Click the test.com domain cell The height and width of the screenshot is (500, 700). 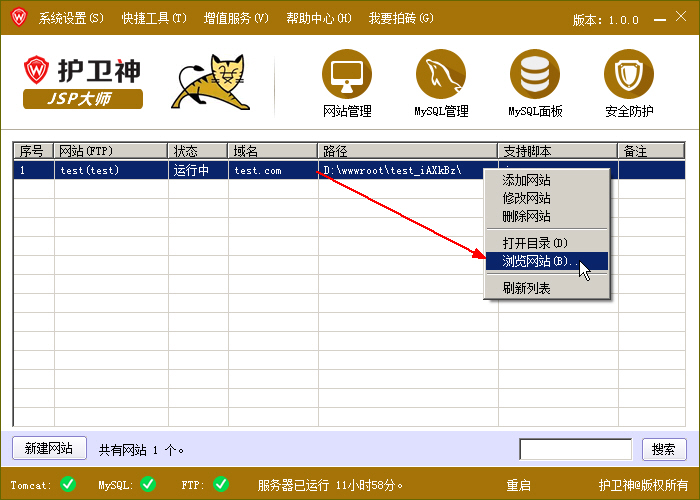(x=273, y=170)
